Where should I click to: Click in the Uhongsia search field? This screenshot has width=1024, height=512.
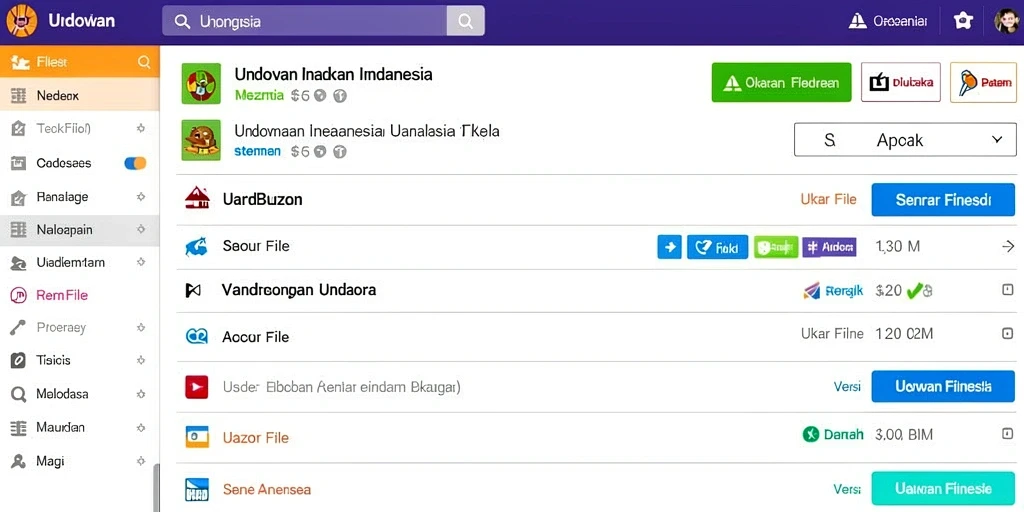(304, 21)
